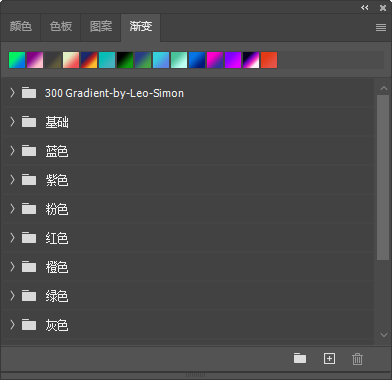392x380 pixels.
Task: Click folder icon of 绿色 group
Action: [x=29, y=296]
